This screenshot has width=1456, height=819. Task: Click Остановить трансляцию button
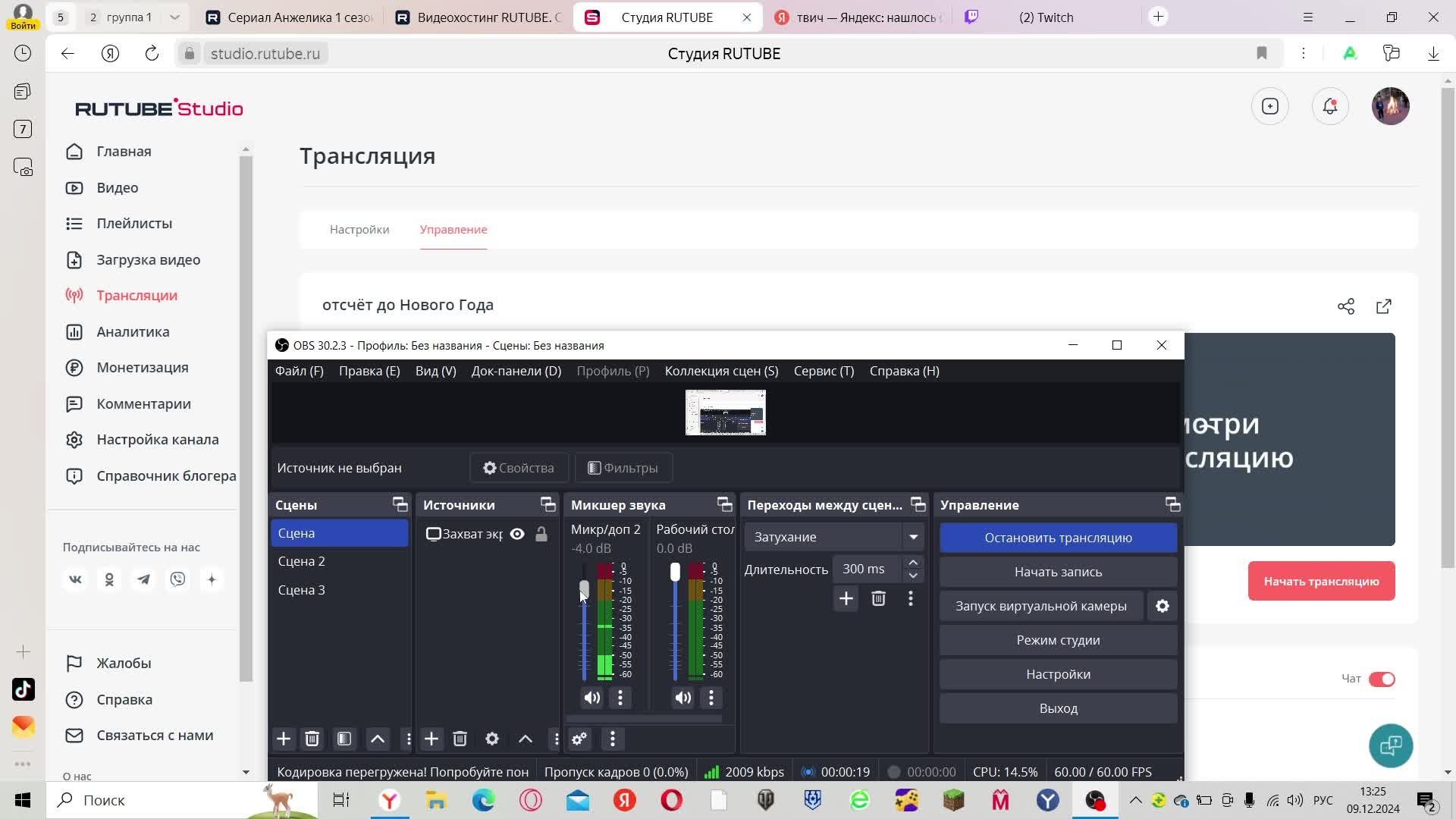(x=1058, y=538)
